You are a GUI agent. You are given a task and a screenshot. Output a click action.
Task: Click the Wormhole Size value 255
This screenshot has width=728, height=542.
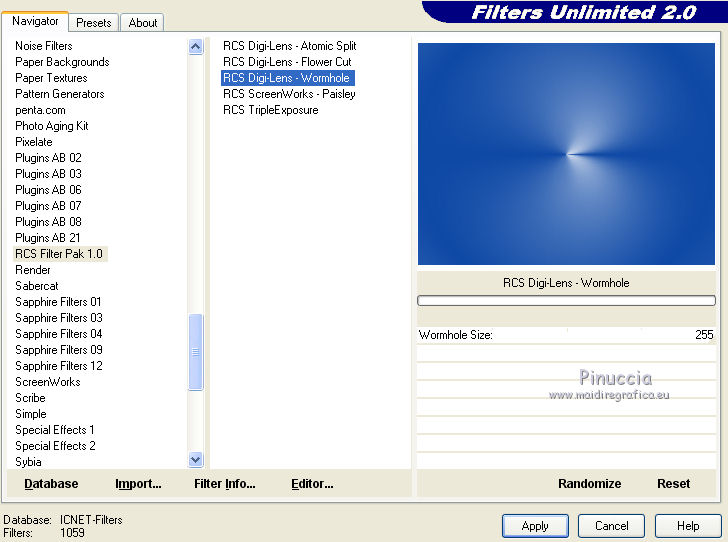pos(704,335)
